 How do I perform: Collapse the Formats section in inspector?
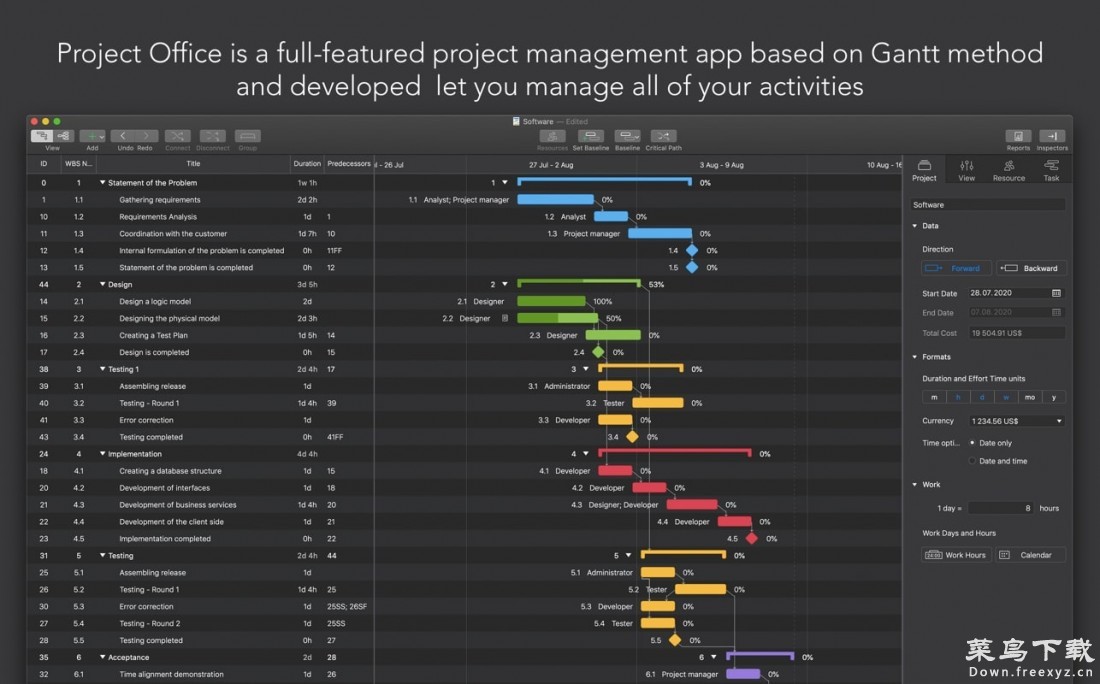[x=915, y=357]
